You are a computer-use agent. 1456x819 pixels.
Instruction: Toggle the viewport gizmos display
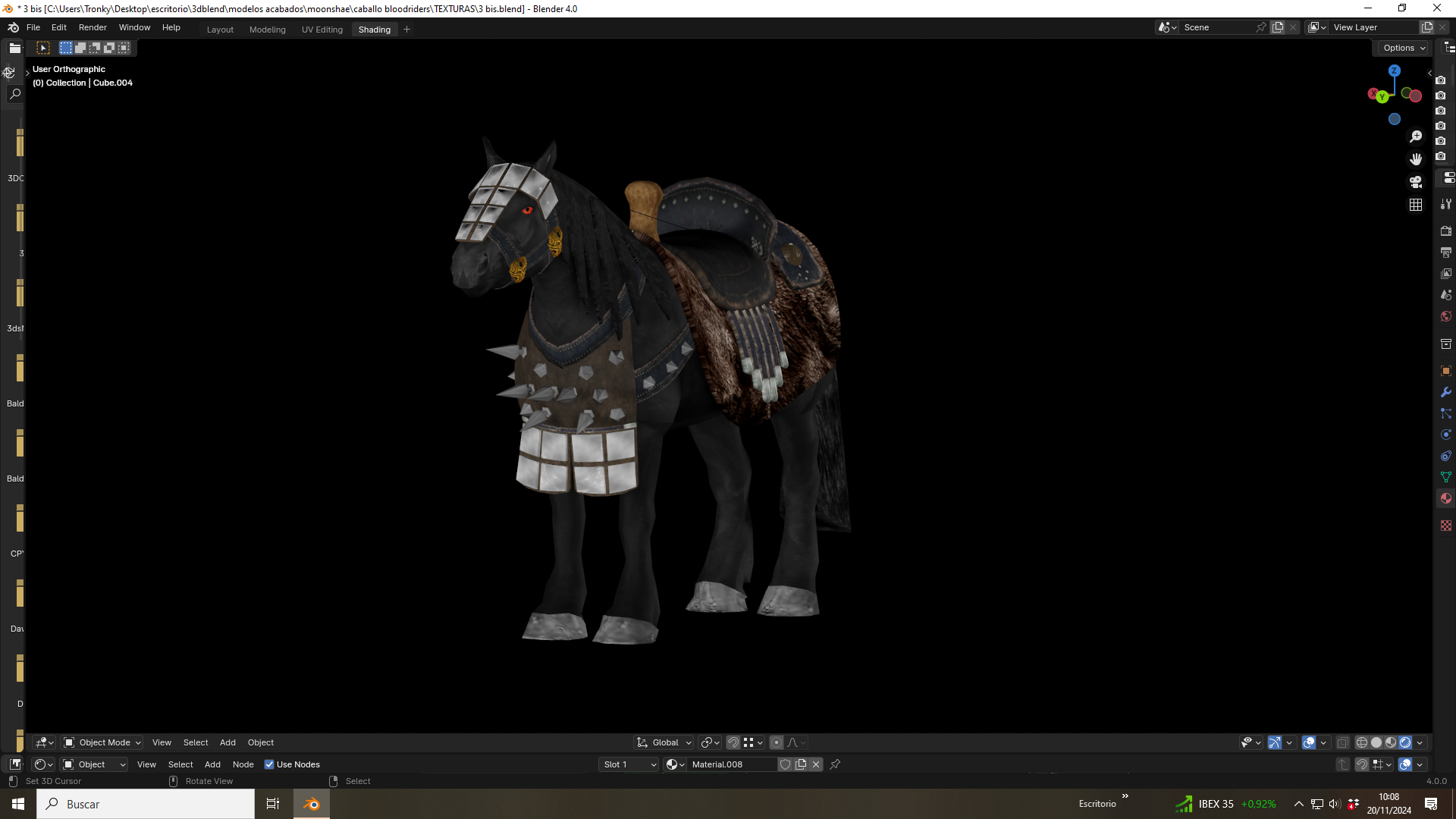coord(1275,742)
